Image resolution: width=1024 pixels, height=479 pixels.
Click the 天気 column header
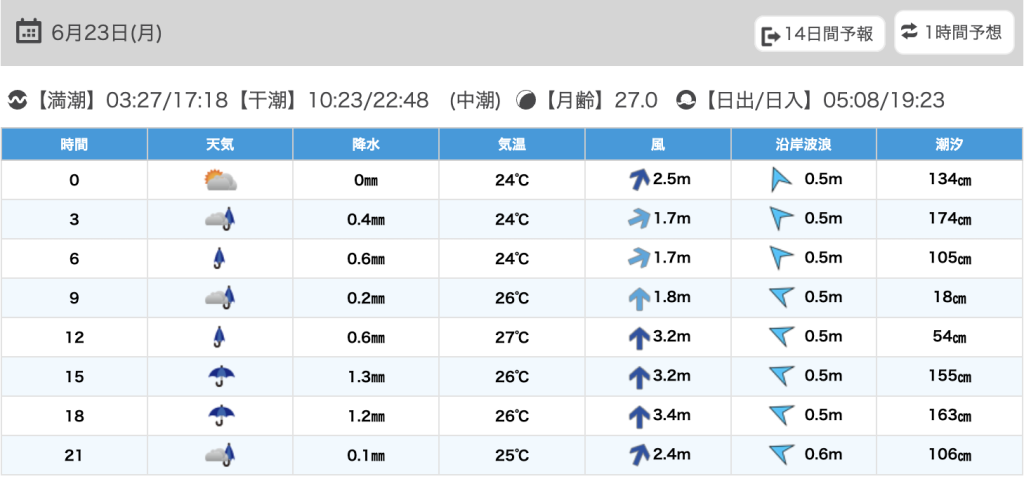(x=220, y=144)
